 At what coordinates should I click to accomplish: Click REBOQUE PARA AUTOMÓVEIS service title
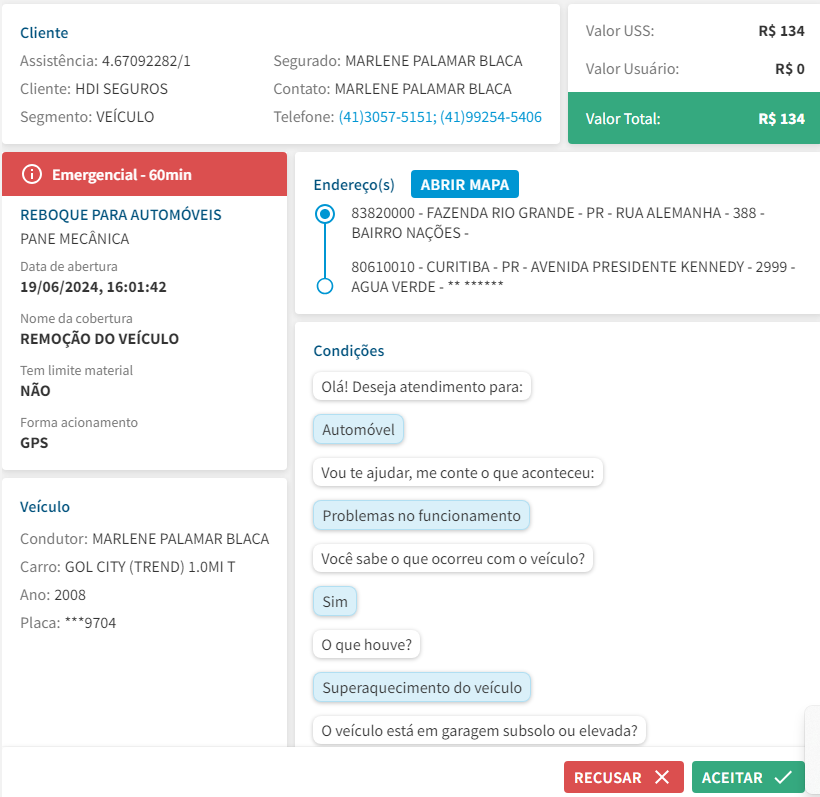[121, 215]
